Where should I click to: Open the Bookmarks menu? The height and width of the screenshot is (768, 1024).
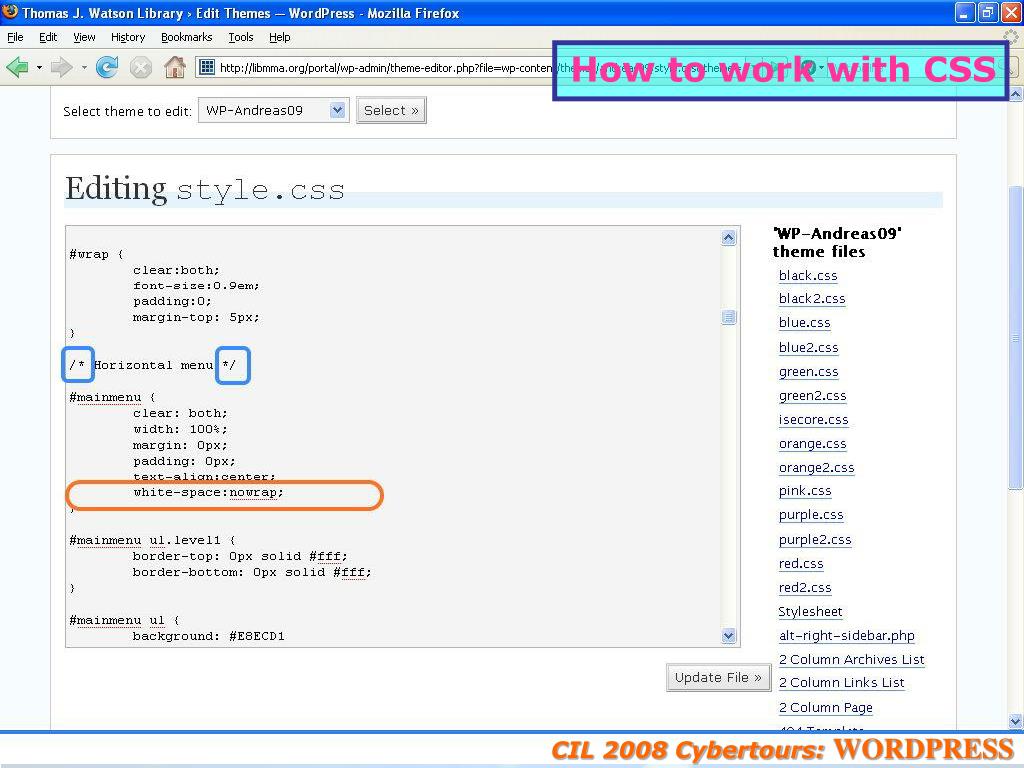tap(186, 37)
